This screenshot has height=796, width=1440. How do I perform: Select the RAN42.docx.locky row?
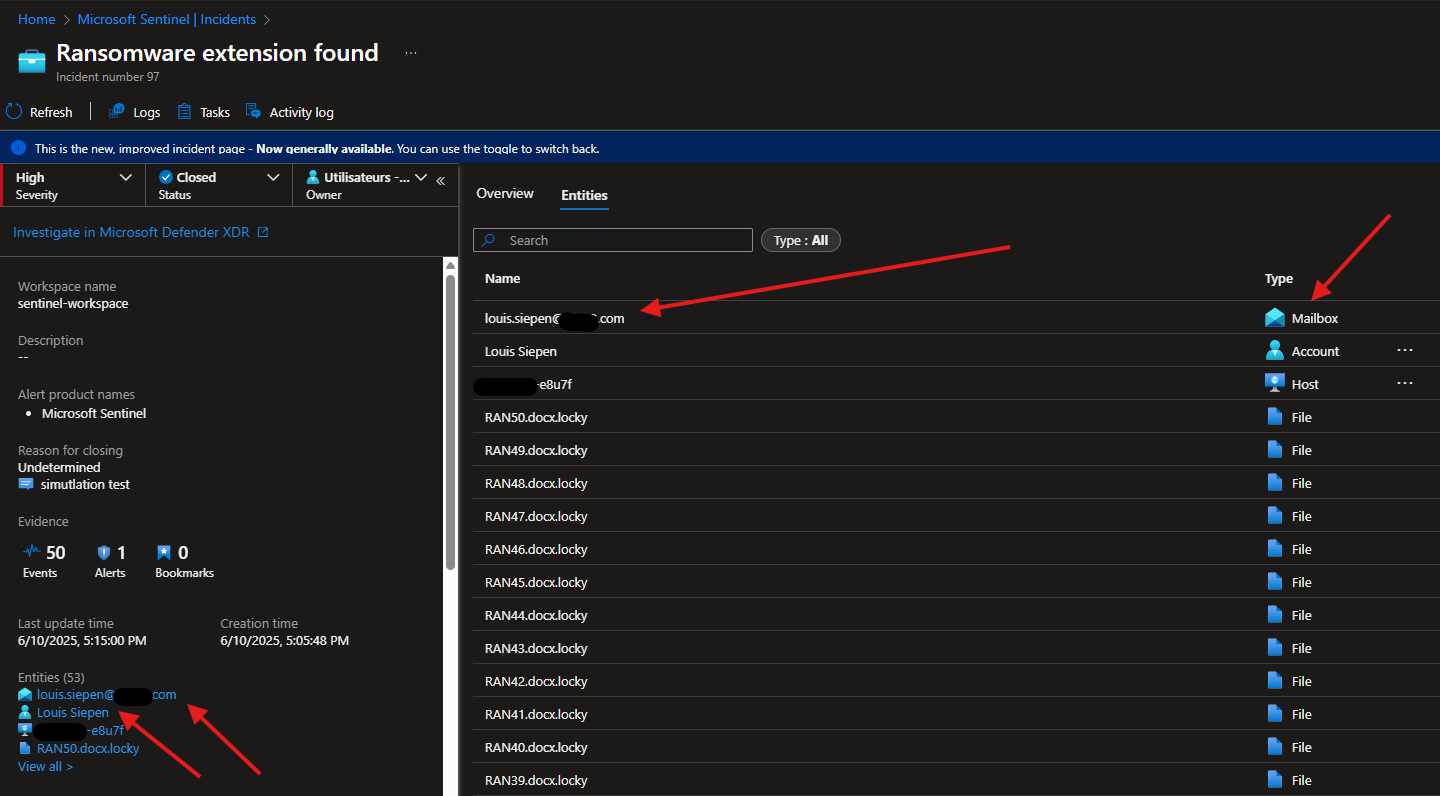(956, 681)
